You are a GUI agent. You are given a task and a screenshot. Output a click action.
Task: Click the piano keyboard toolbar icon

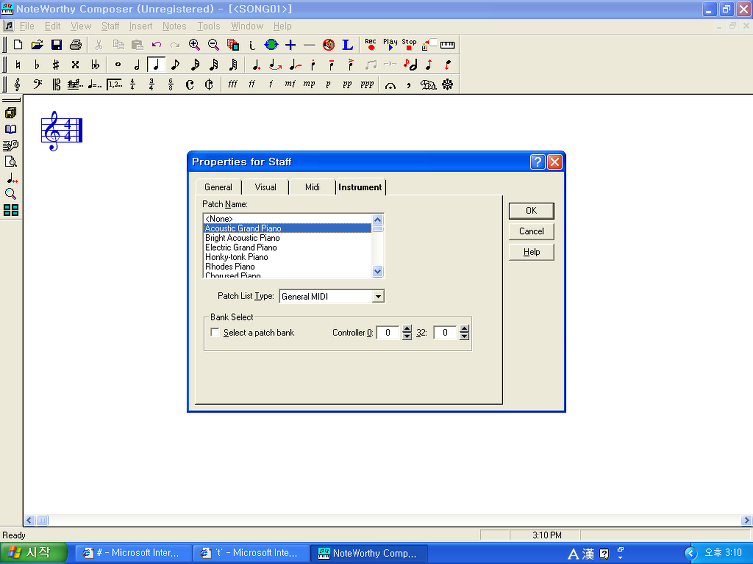[x=447, y=45]
